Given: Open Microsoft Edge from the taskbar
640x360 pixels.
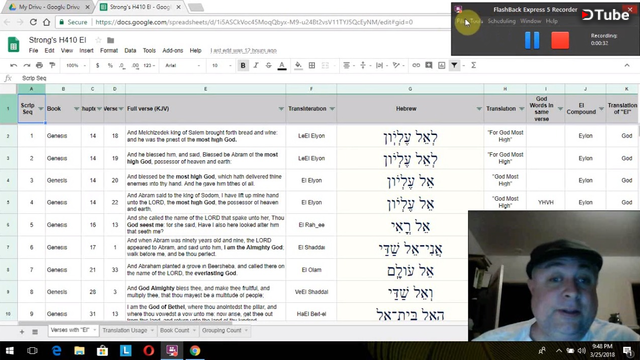Looking at the screenshot, I should click(x=56, y=351).
